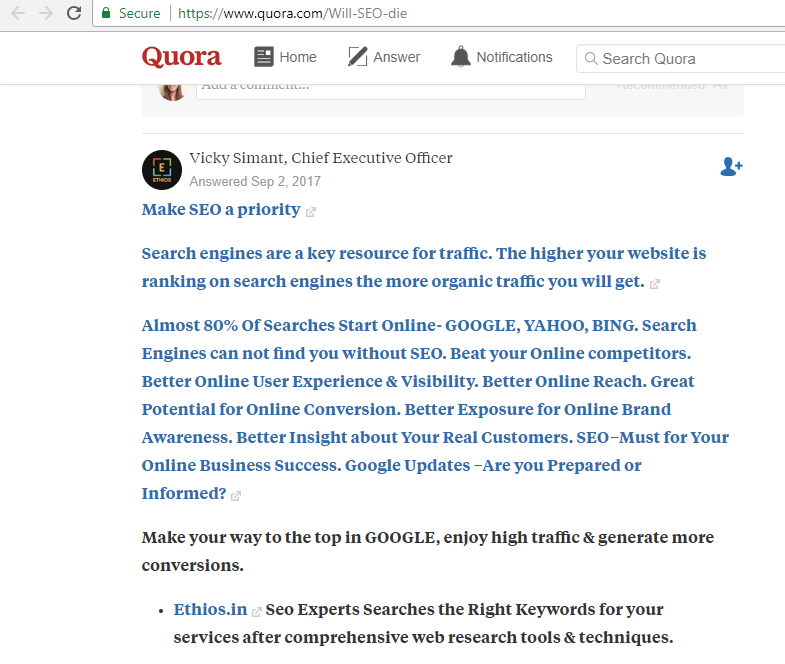Image resolution: width=785 pixels, height=664 pixels.
Task: Open the Notifications bell tab
Action: tap(502, 57)
